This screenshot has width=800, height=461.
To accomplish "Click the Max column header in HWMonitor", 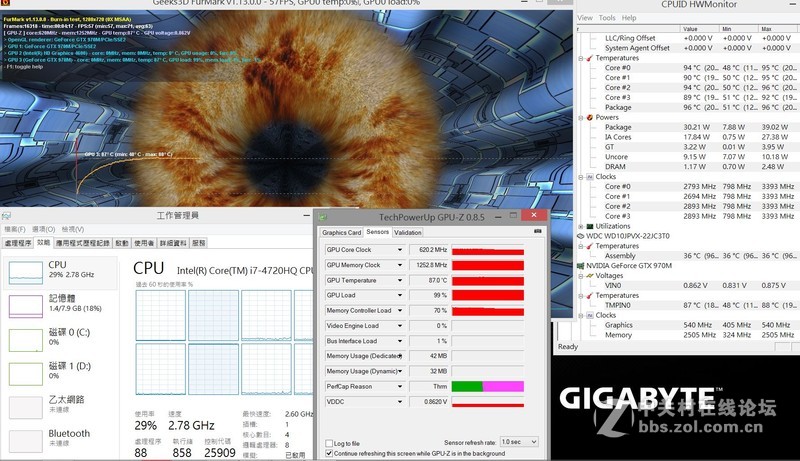I will 779,29.
